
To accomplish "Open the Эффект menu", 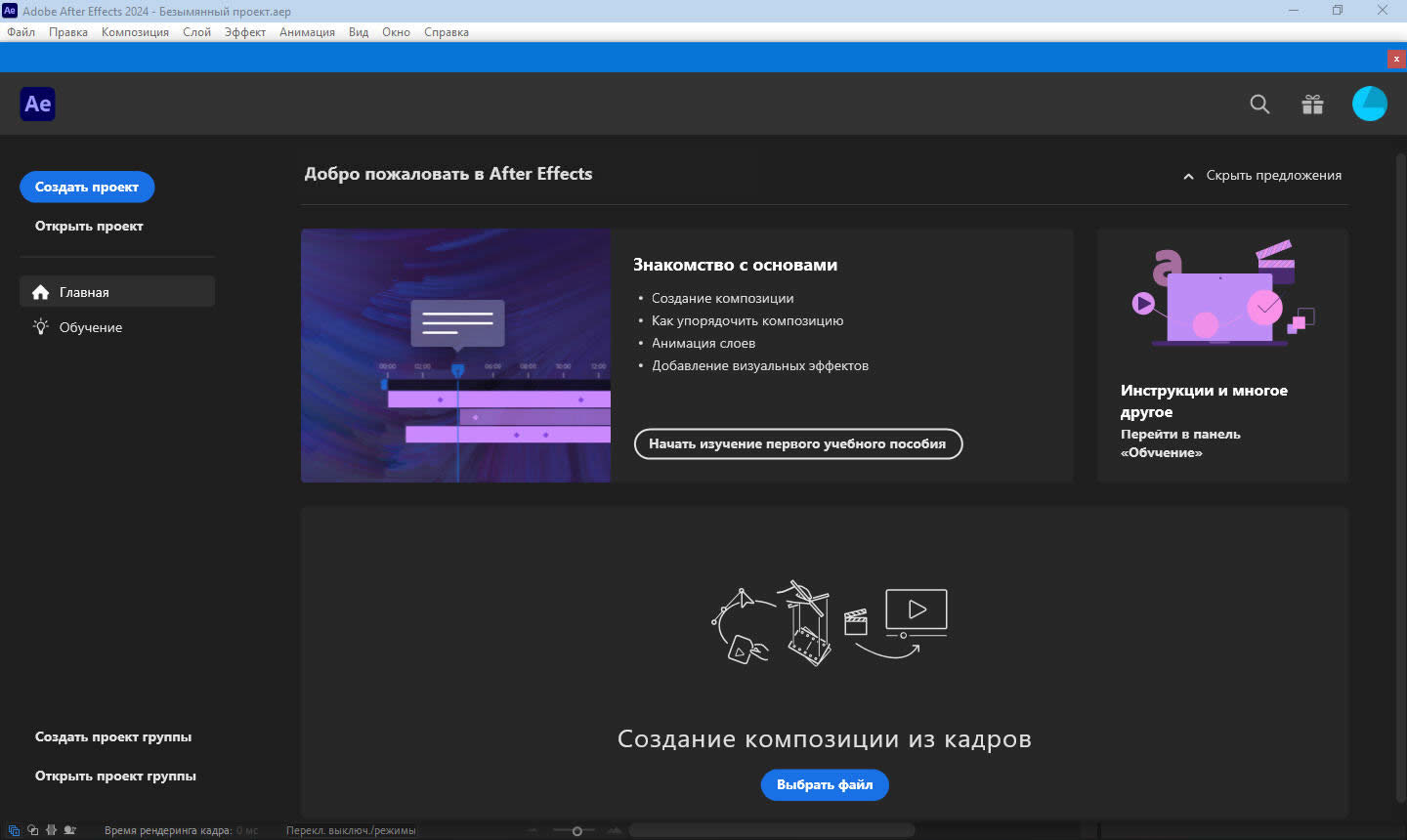I will coord(244,32).
